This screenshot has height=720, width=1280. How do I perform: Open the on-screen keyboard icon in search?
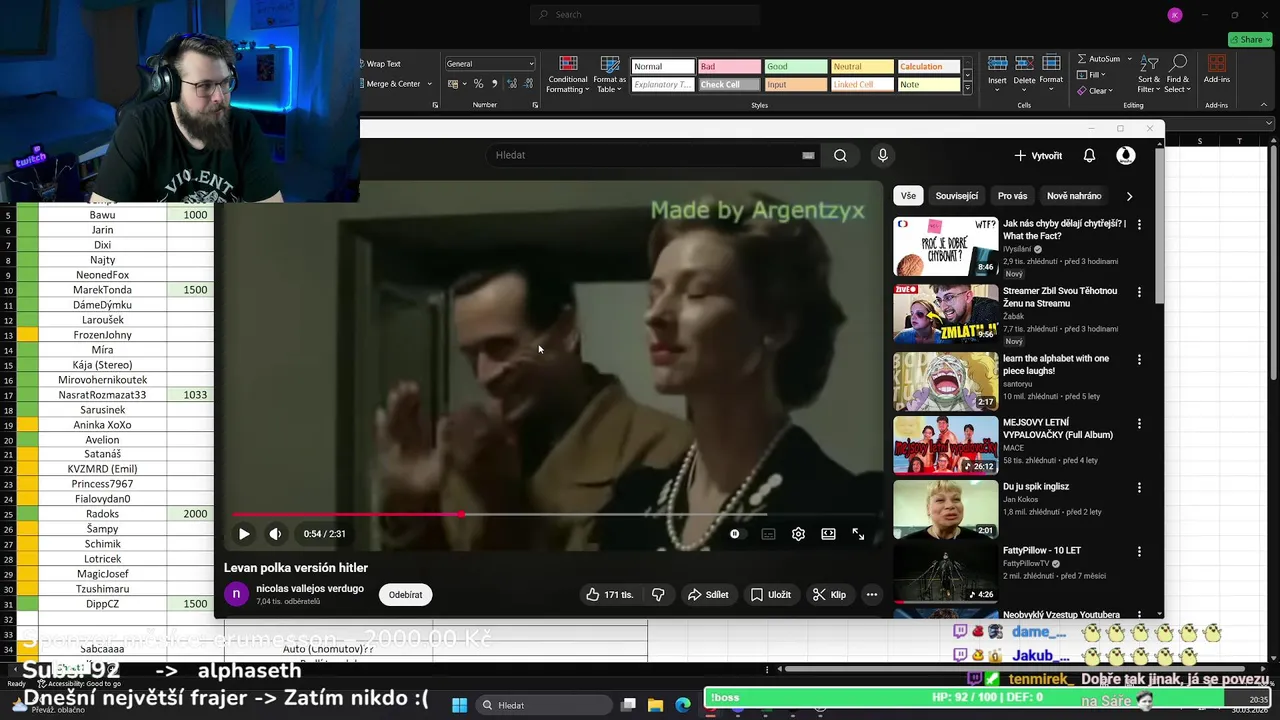[x=808, y=155]
